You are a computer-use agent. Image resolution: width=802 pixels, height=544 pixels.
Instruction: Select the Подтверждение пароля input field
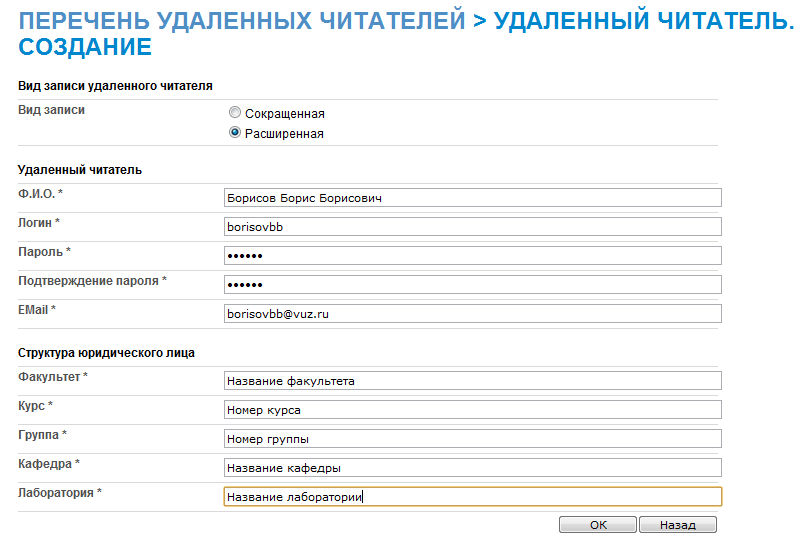[x=473, y=285]
